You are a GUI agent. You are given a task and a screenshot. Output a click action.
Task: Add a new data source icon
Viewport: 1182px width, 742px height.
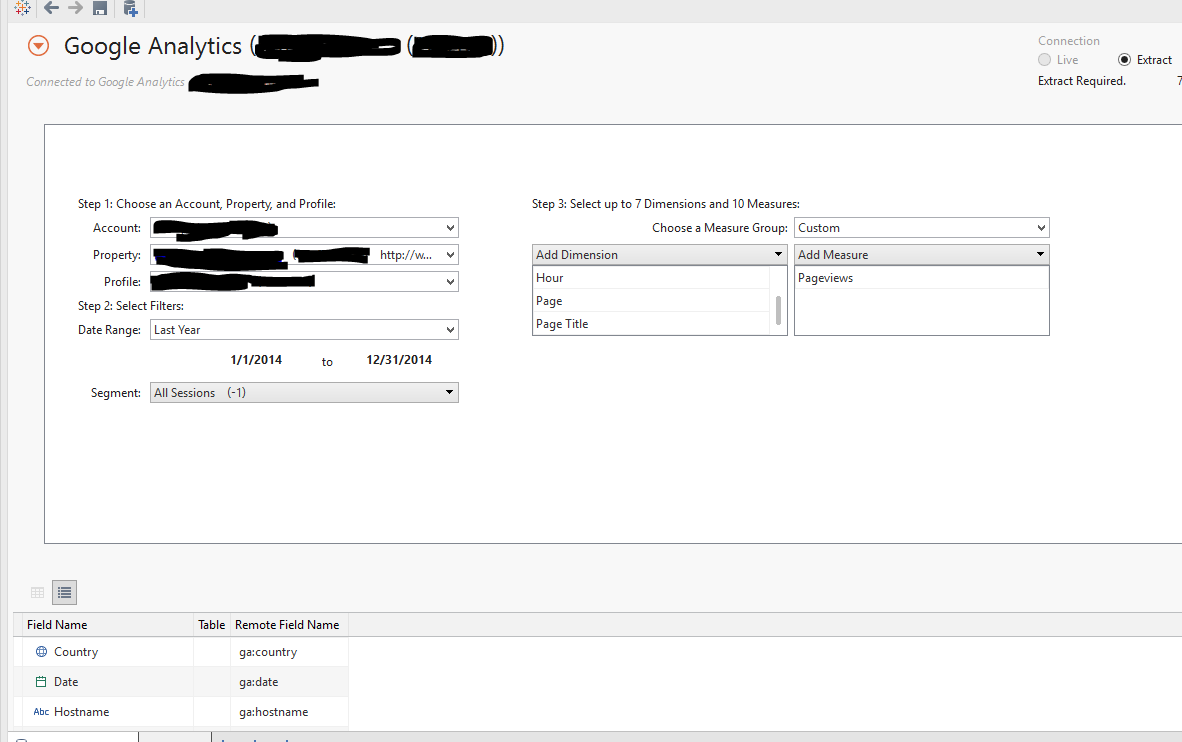pos(130,8)
